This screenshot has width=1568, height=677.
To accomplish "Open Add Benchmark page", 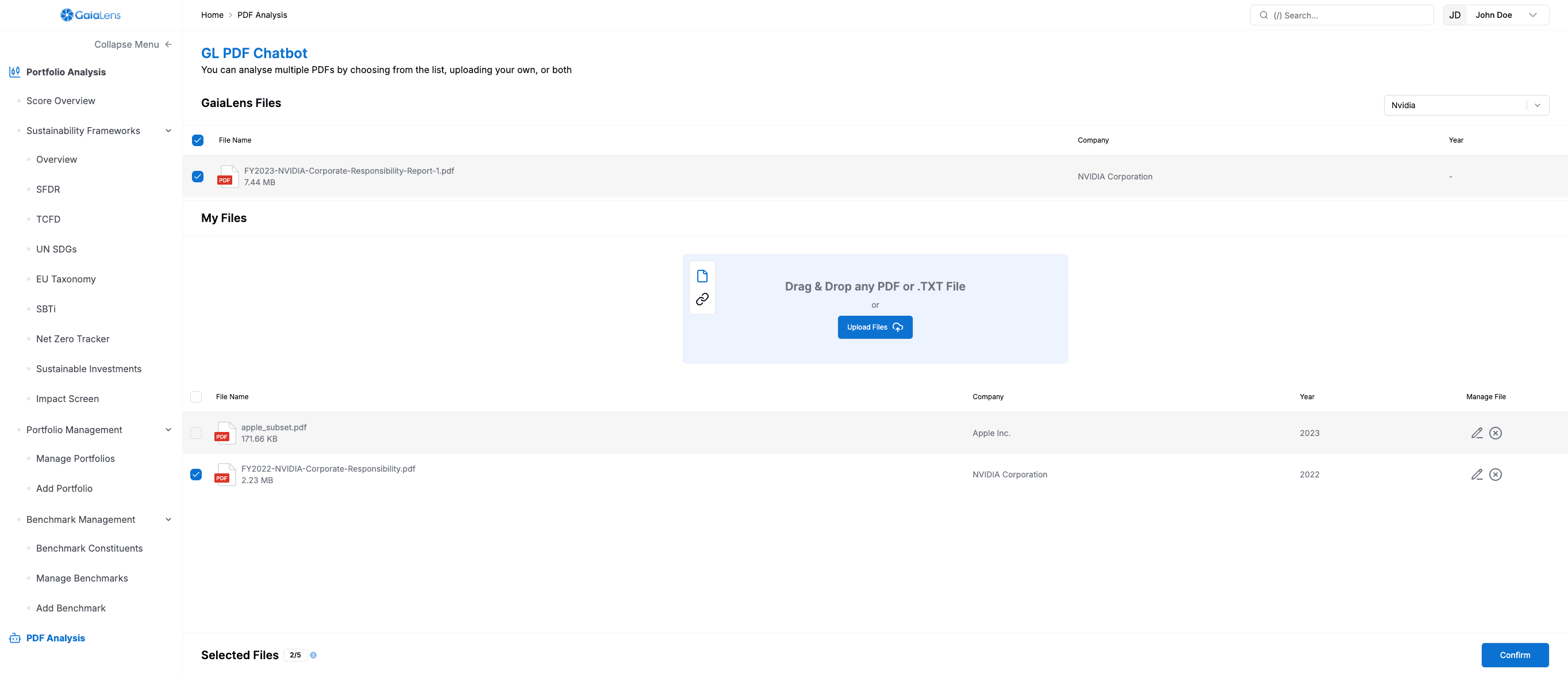I will pos(71,608).
